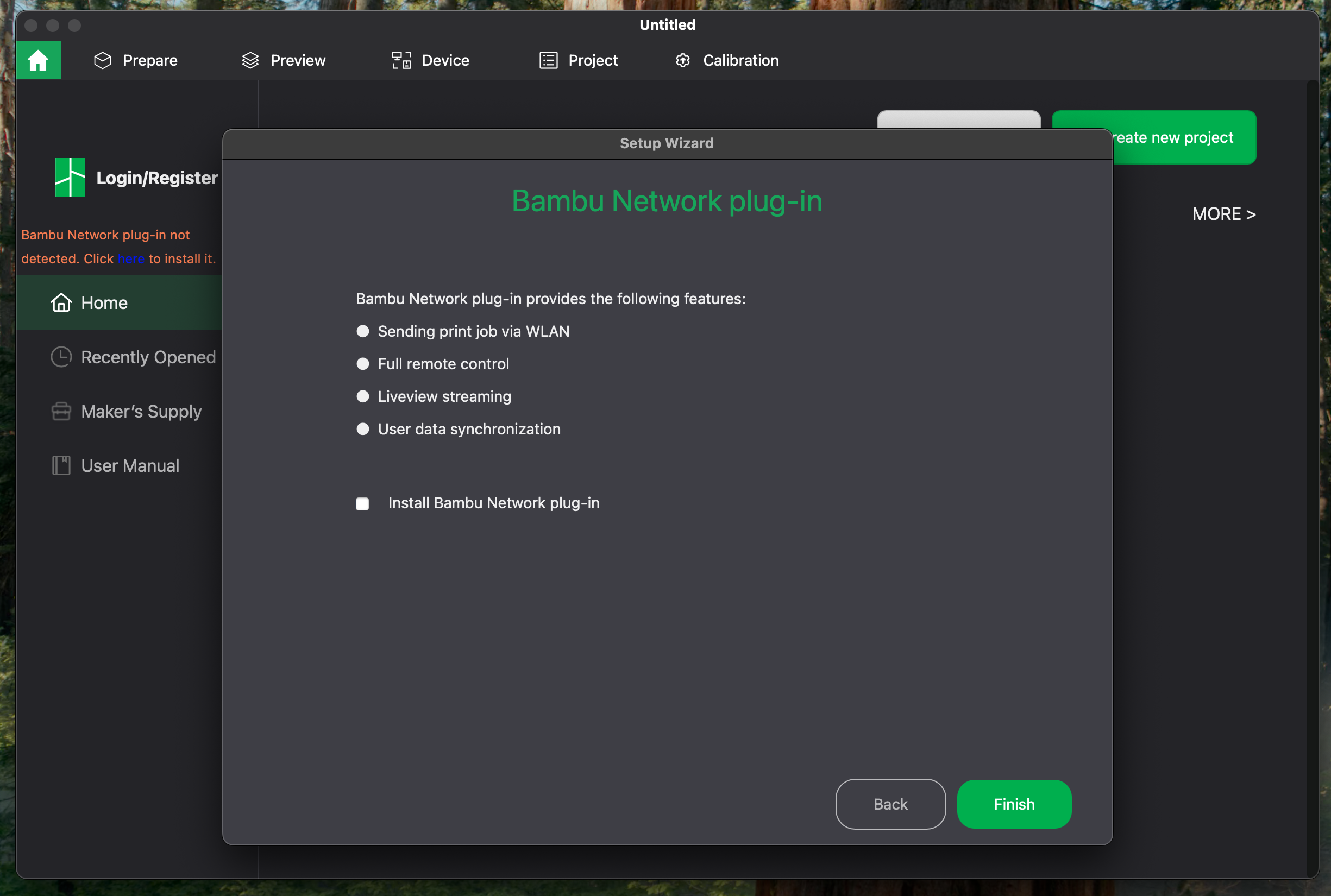1331x896 pixels.
Task: Click the green home icon tab
Action: point(39,60)
